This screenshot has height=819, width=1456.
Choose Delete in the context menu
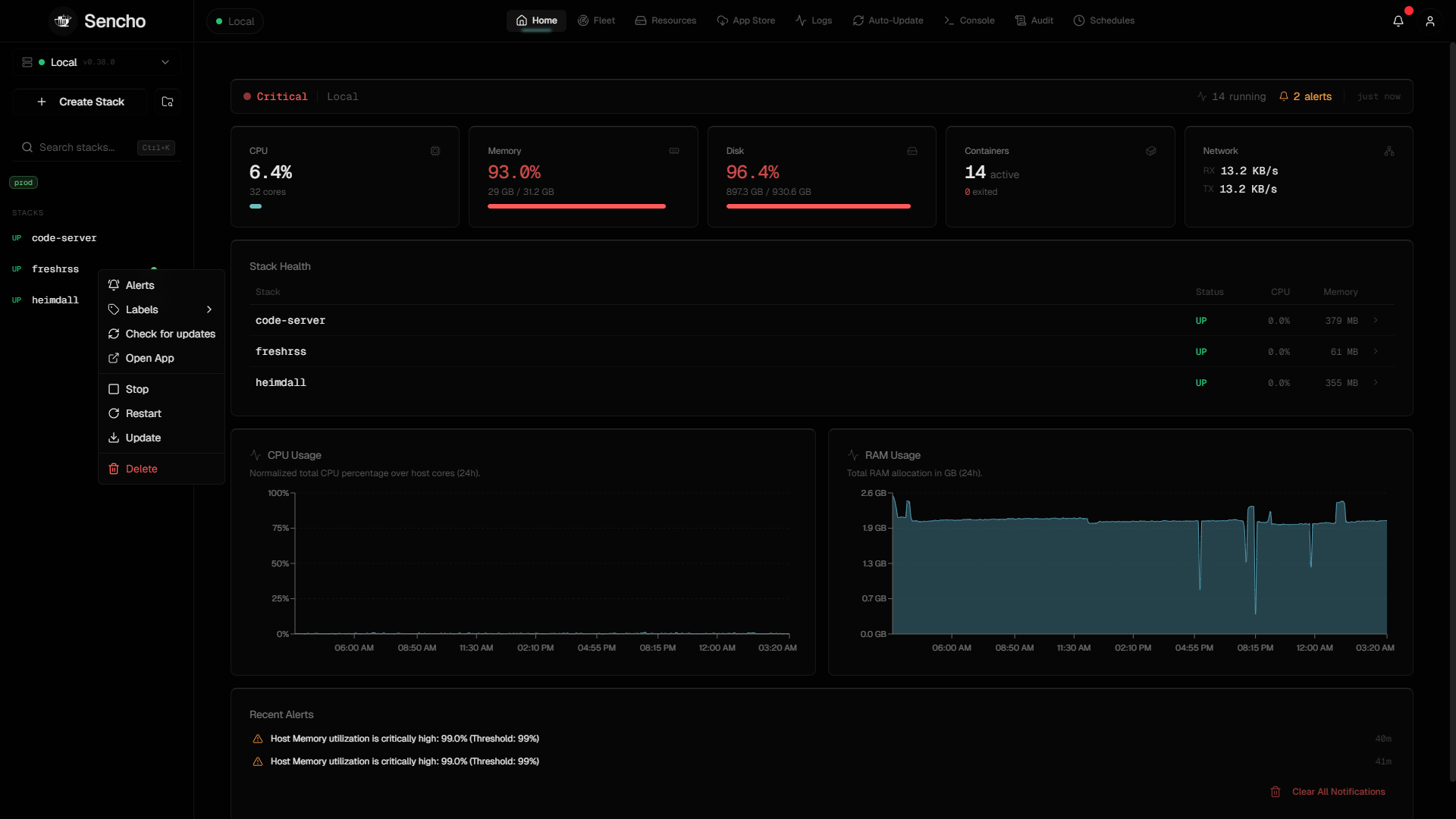point(162,469)
